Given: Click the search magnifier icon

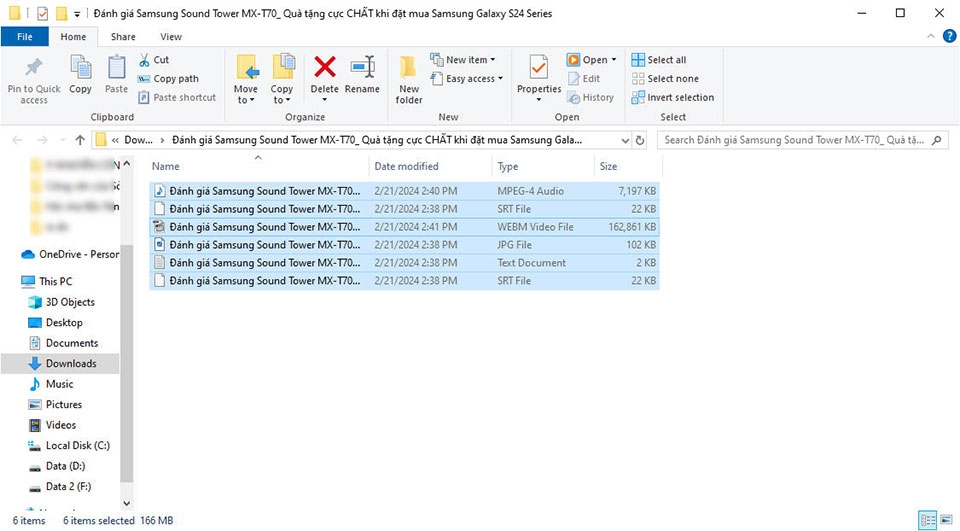Looking at the screenshot, I should coord(936,140).
